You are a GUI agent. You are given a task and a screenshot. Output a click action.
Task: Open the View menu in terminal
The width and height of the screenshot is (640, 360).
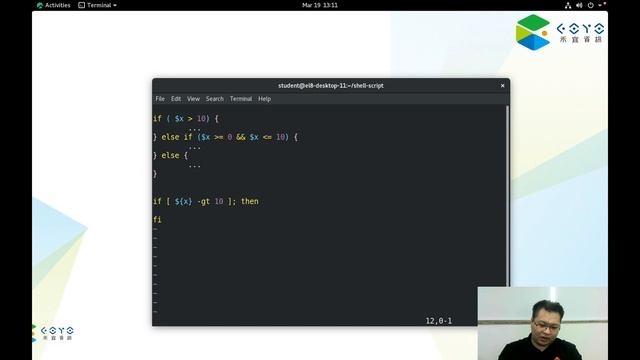click(193, 99)
